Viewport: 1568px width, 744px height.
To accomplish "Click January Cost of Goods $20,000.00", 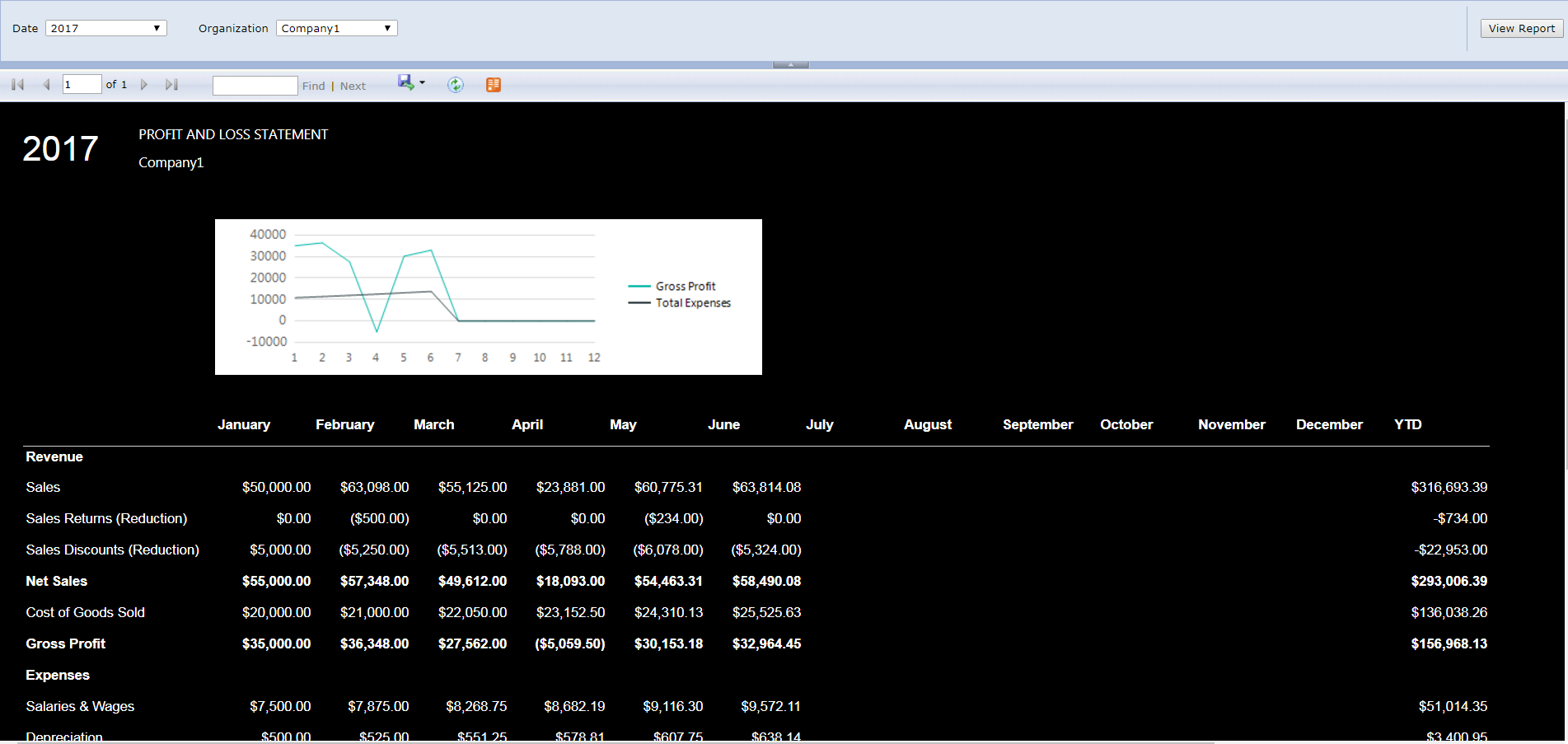I will pyautogui.click(x=276, y=612).
